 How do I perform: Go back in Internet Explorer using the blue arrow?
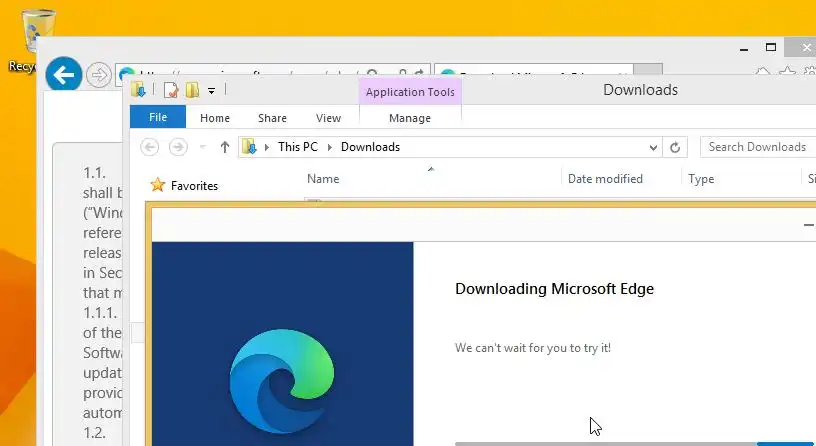63,74
